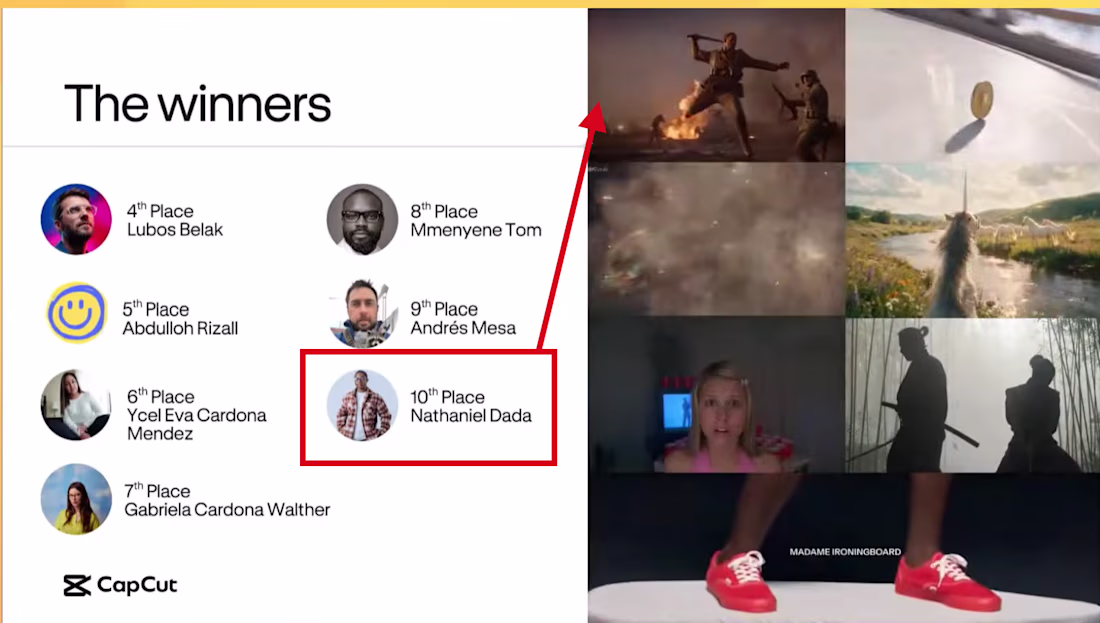Click Andrés Mesa's profile photo
The image size is (1100, 623).
point(362,312)
